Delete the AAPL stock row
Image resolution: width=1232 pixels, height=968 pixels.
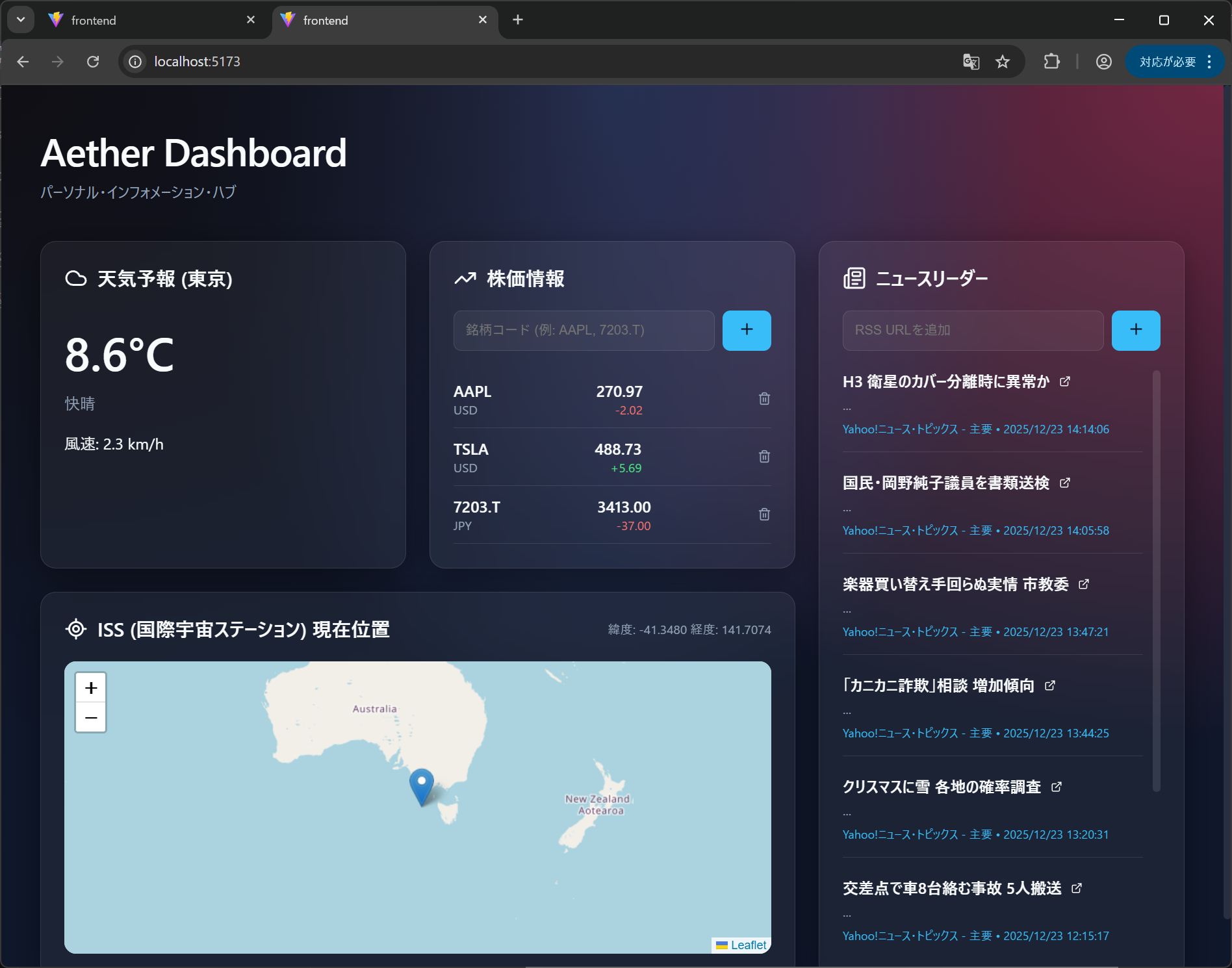tap(764, 399)
